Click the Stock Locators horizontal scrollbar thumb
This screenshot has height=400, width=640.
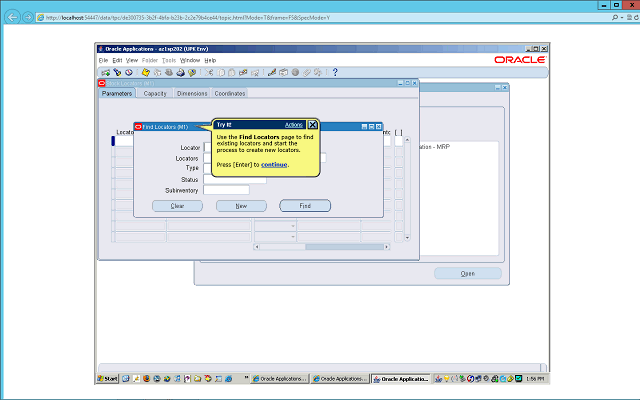[344, 247]
